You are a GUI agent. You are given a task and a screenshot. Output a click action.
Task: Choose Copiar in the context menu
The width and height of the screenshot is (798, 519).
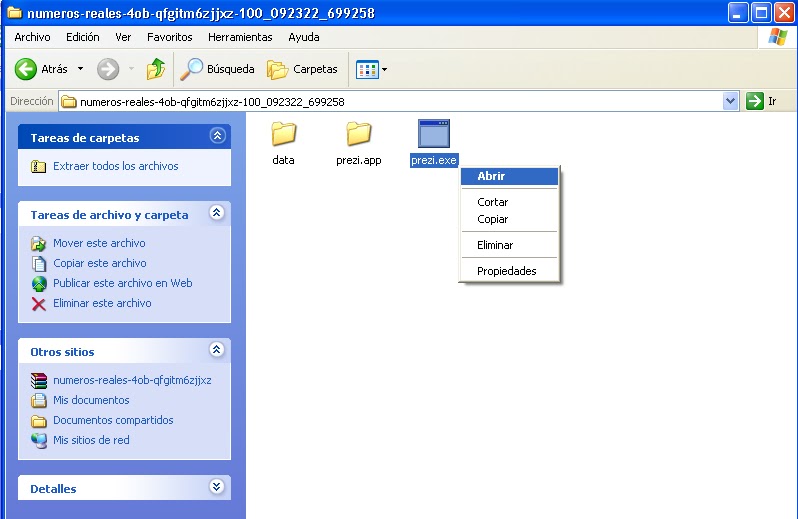point(509,219)
